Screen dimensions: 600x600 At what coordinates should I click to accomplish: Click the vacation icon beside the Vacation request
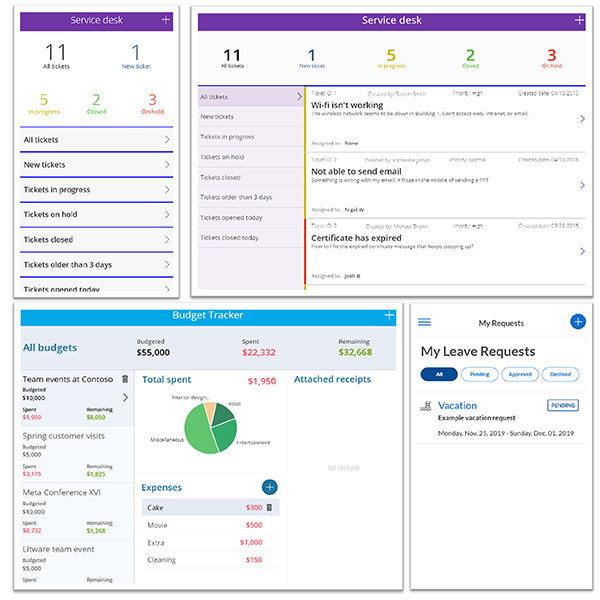(426, 406)
